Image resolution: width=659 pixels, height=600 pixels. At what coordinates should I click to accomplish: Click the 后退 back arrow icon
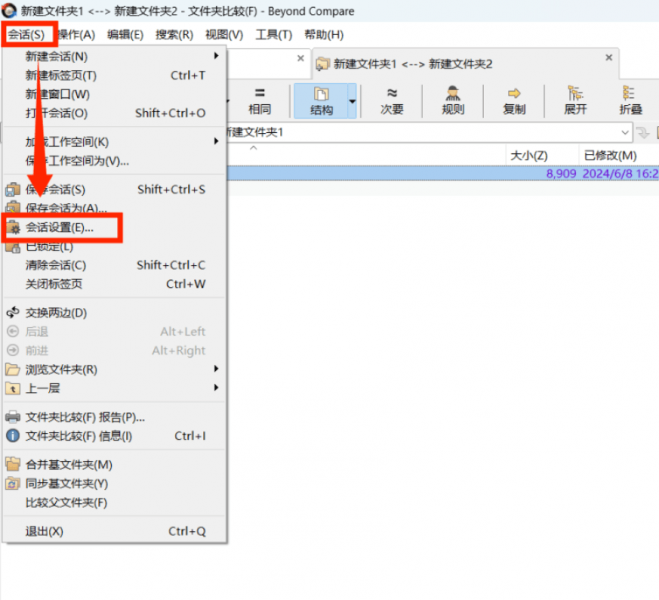click(13, 332)
